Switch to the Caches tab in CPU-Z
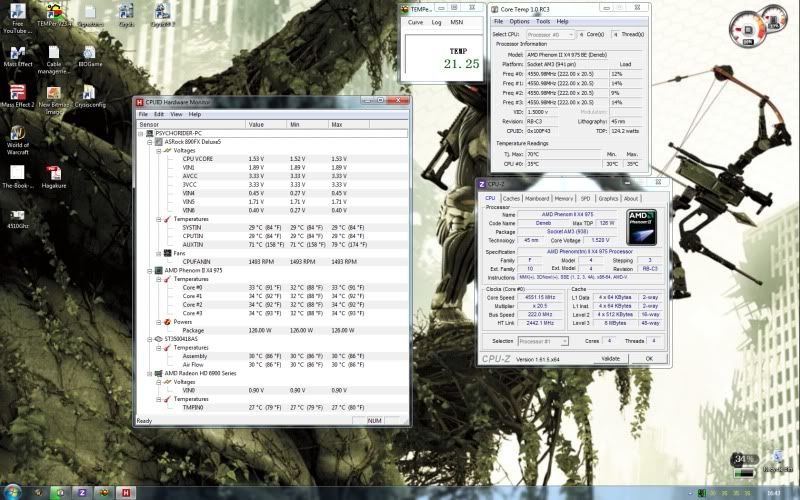The width and height of the screenshot is (800, 500). 511,198
